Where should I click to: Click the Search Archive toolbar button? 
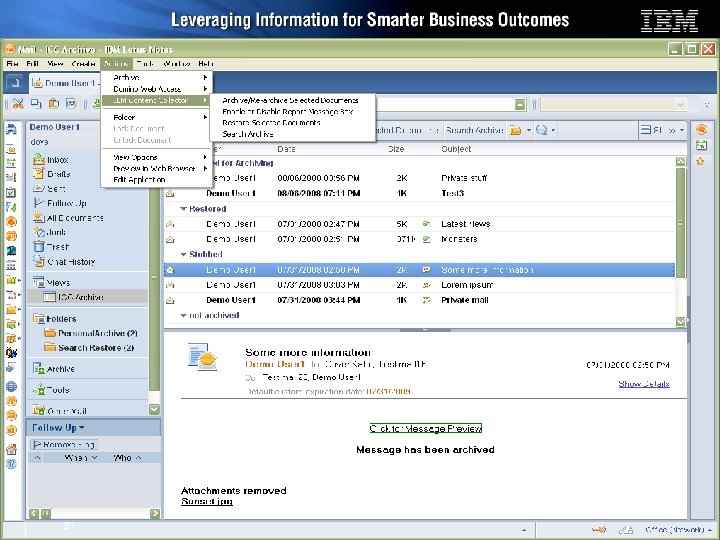[x=474, y=130]
